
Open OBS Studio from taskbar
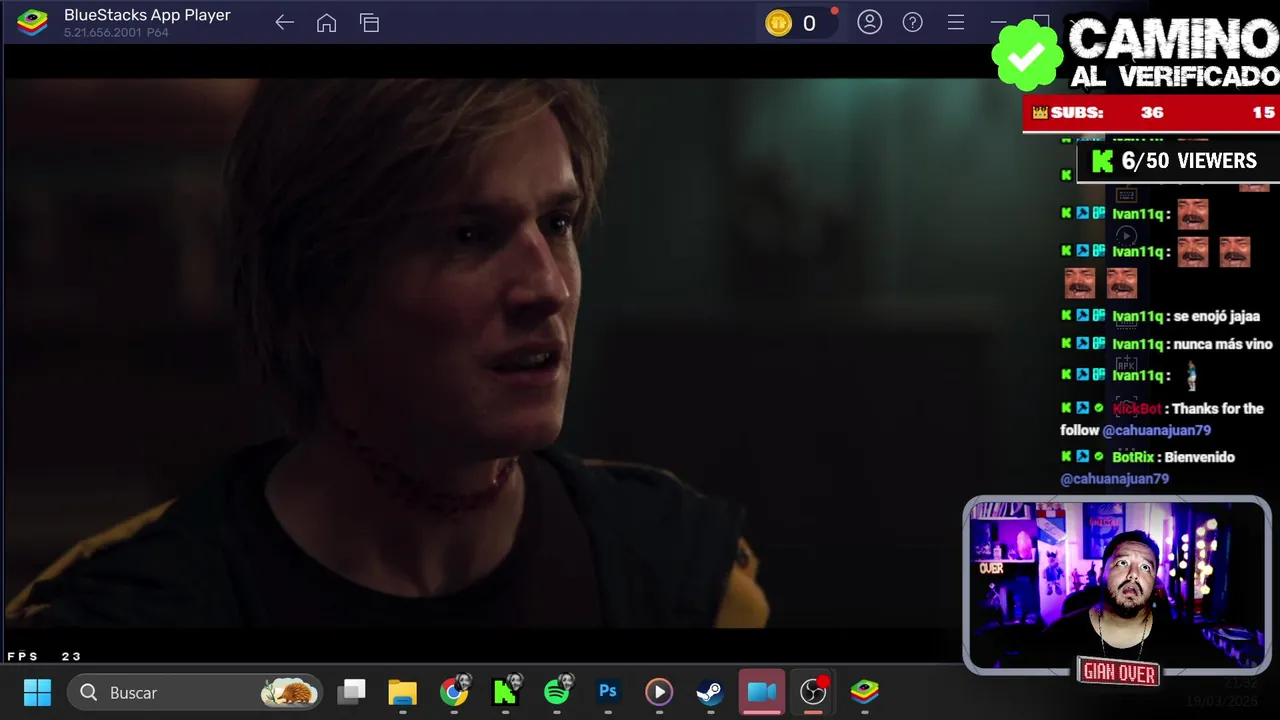click(814, 691)
